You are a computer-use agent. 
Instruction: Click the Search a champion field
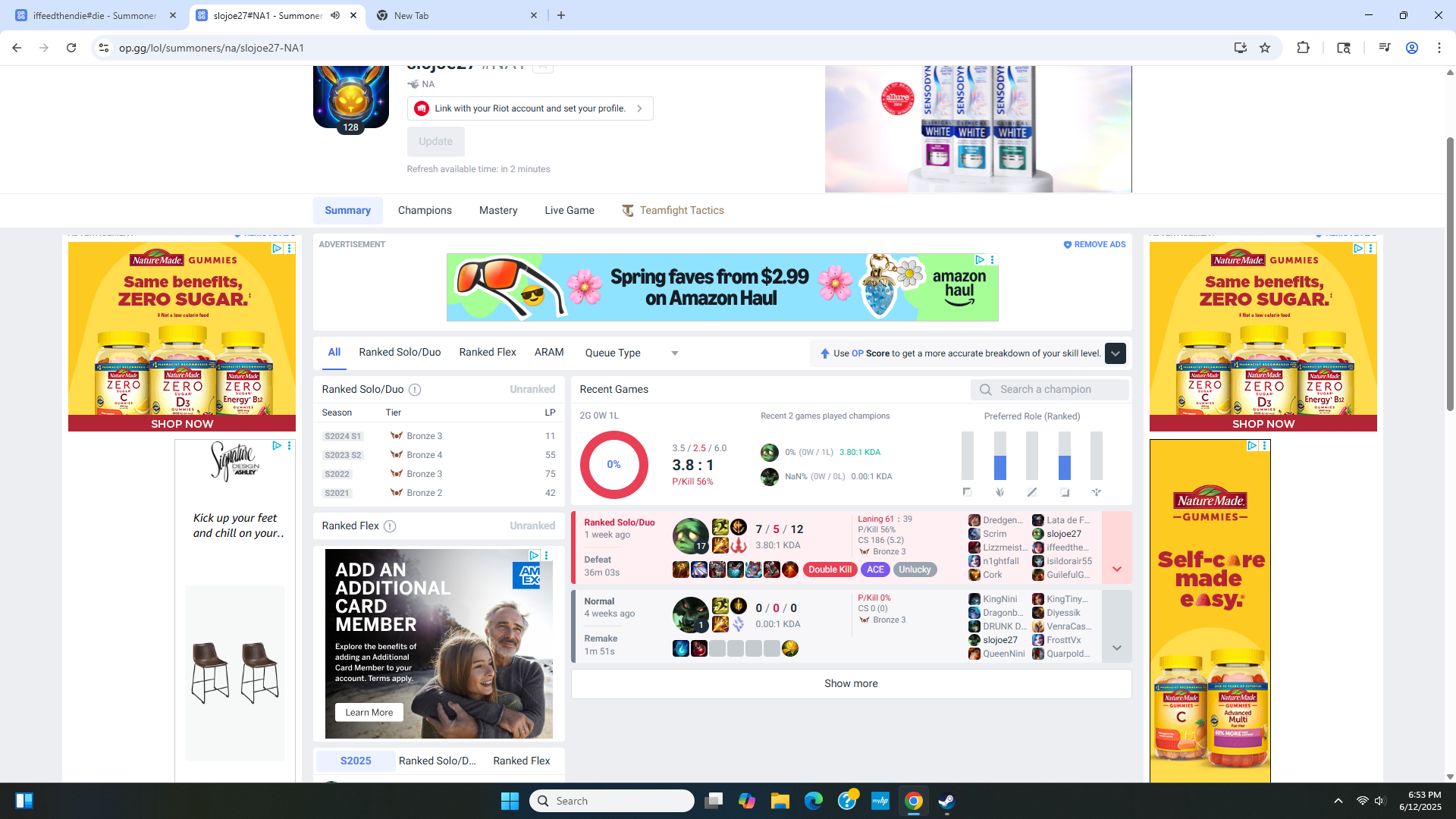pyautogui.click(x=1050, y=390)
